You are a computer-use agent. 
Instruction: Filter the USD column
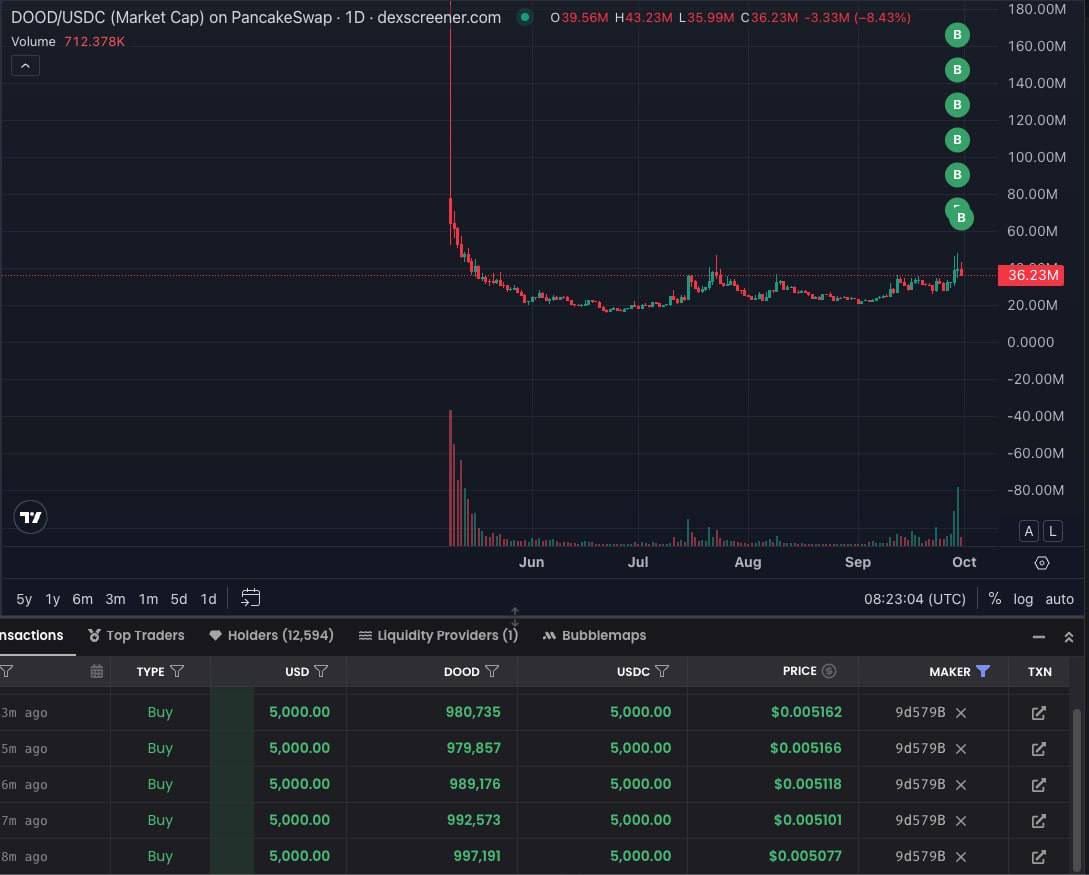(321, 672)
